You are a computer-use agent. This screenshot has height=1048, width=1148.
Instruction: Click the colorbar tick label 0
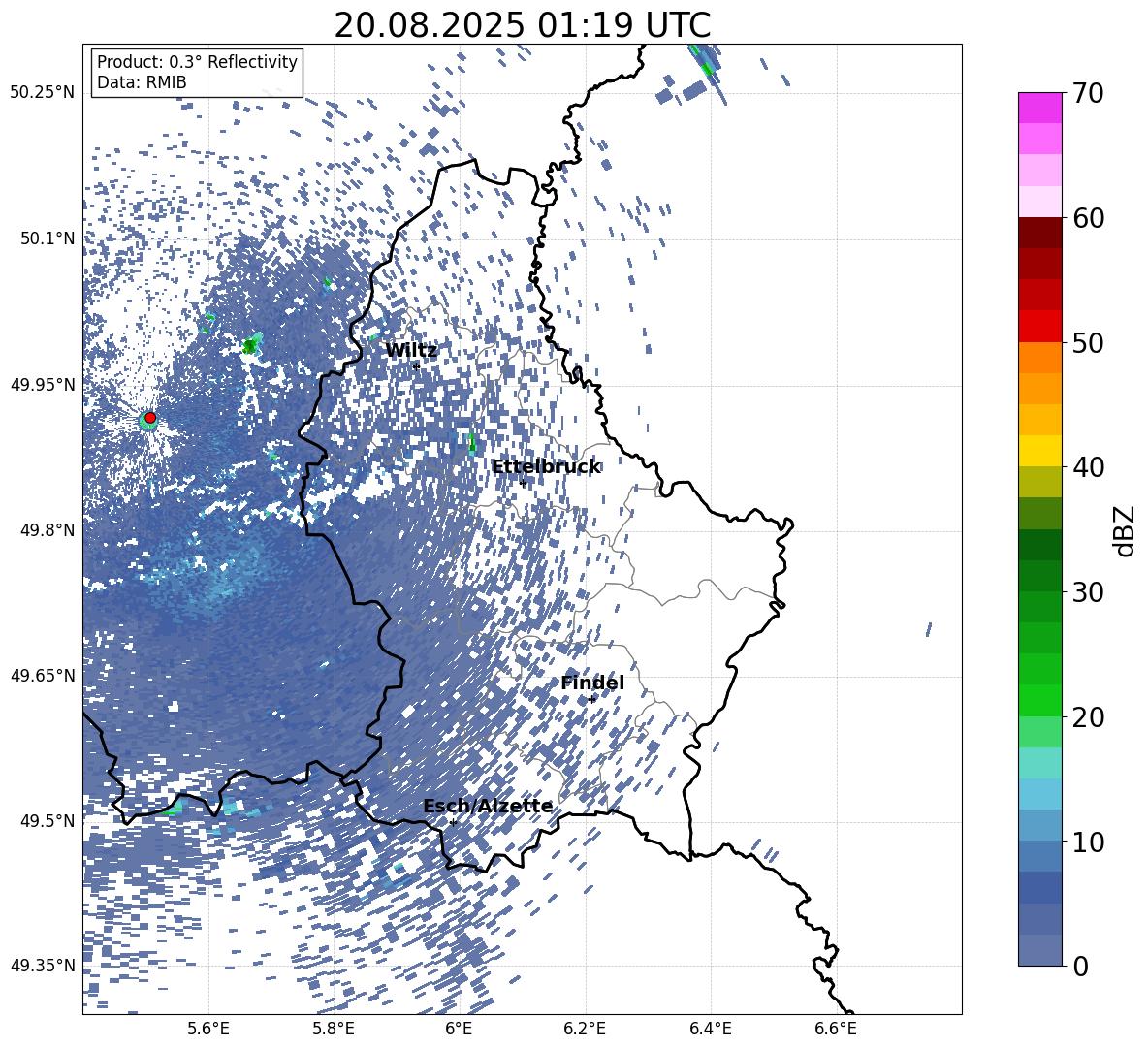pyautogui.click(x=1079, y=966)
